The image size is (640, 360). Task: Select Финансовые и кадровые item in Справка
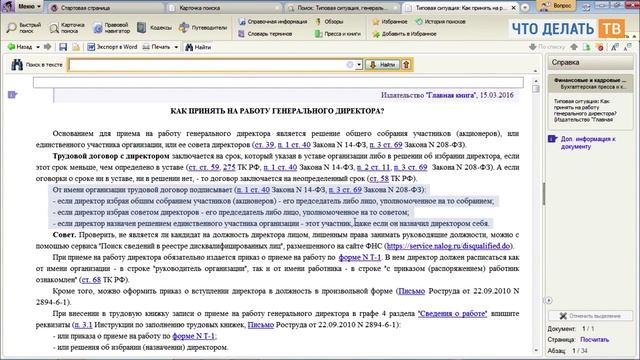(x=590, y=83)
